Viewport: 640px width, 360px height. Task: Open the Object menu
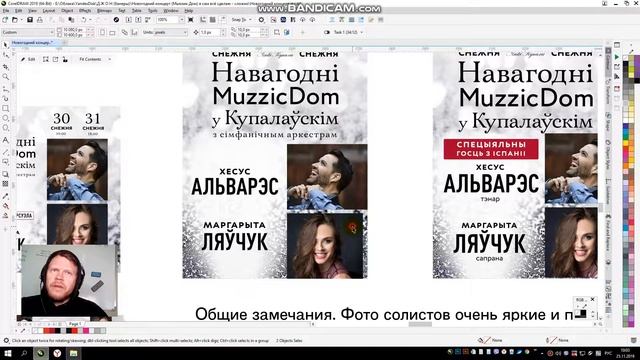(67, 11)
